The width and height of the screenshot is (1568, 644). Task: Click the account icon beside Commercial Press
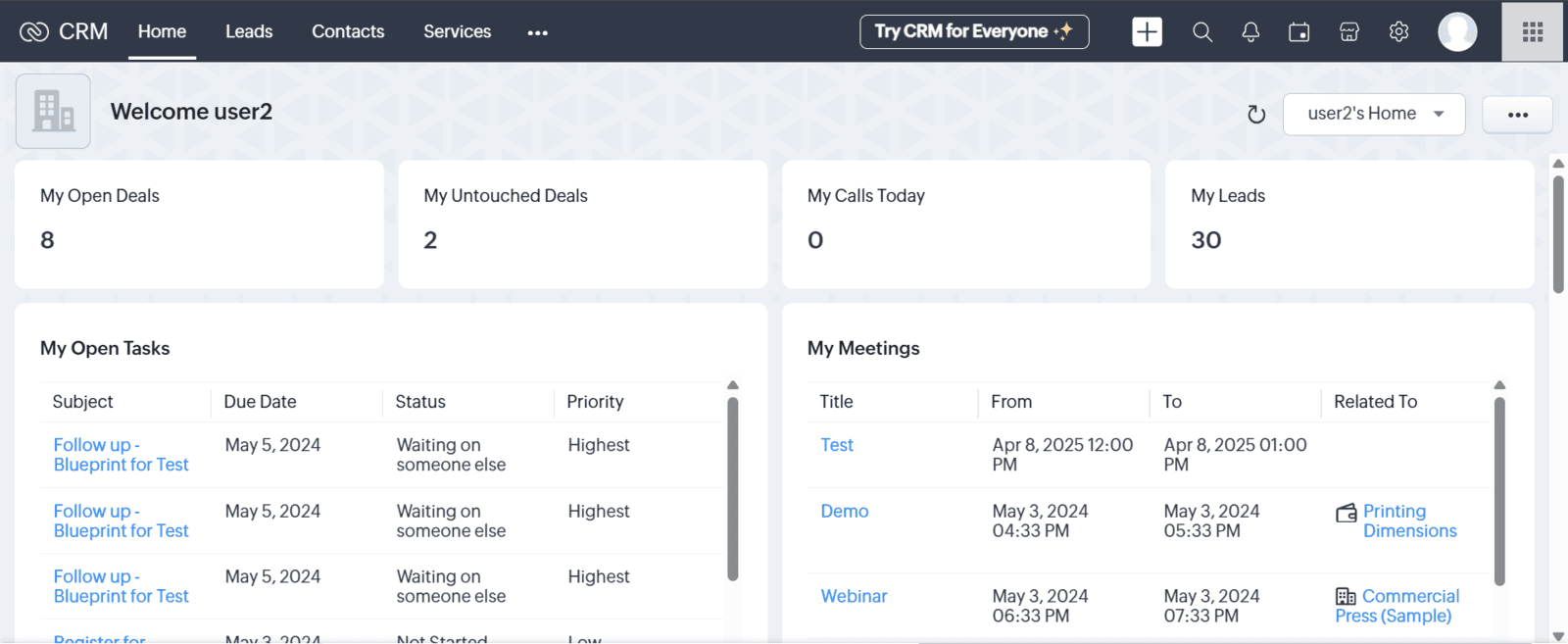[1346, 596]
